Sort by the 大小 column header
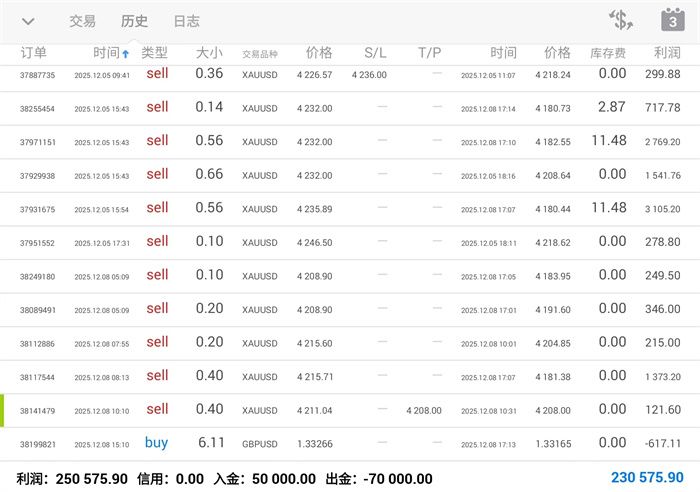700x492 pixels. [x=209, y=53]
